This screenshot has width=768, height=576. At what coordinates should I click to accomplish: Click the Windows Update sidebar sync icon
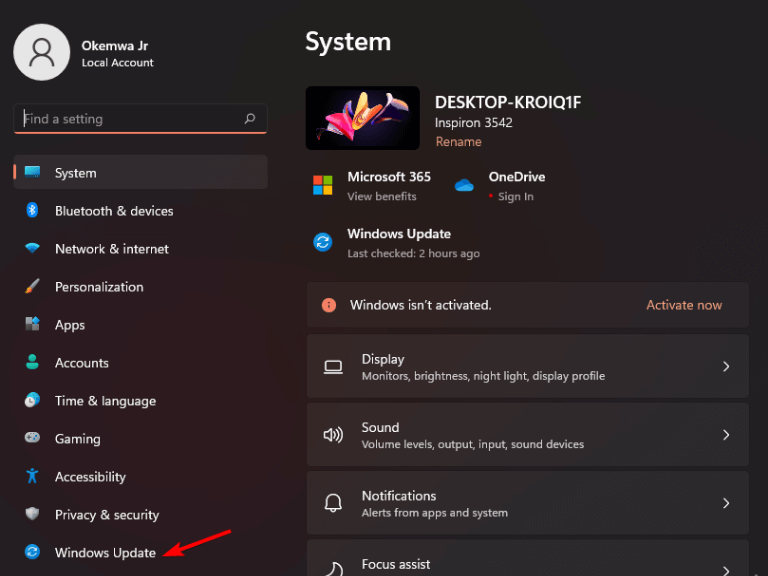pos(32,552)
